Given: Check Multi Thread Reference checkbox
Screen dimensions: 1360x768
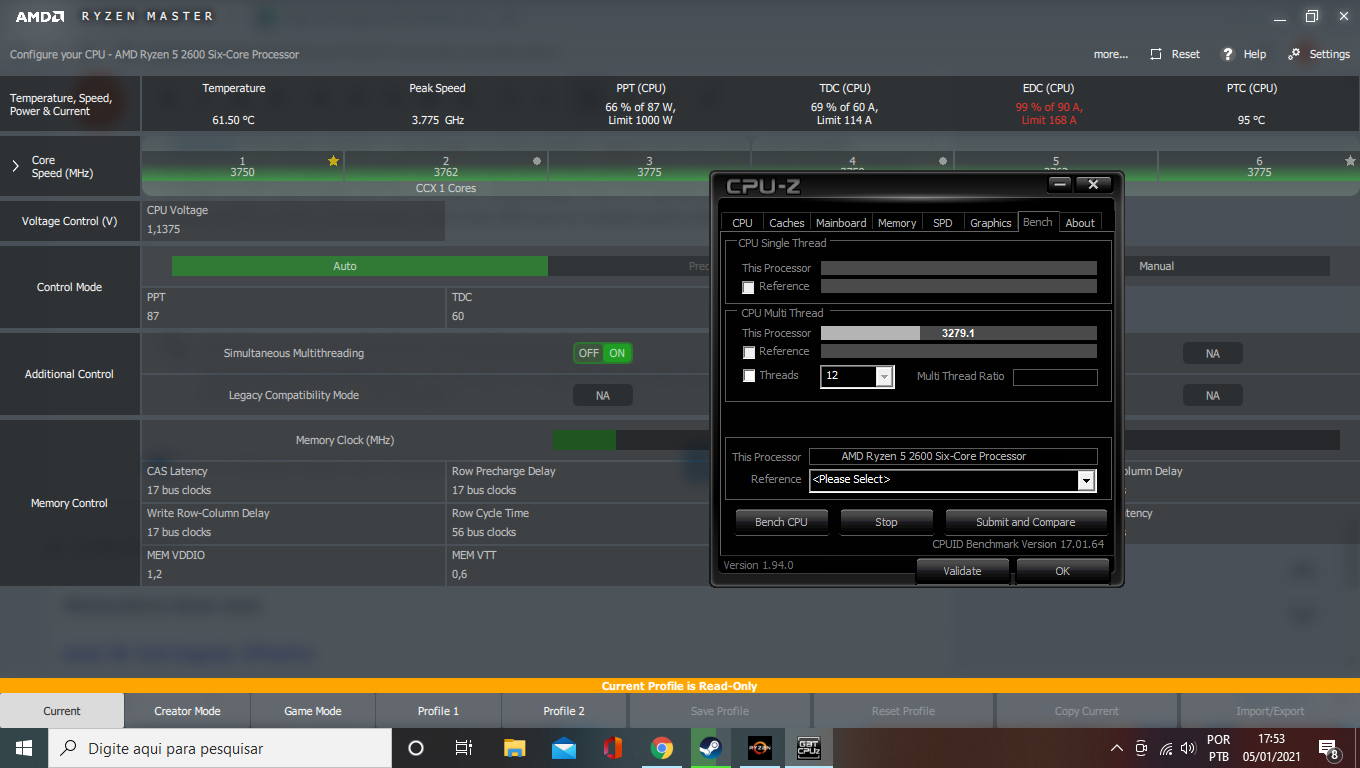Looking at the screenshot, I should (748, 352).
